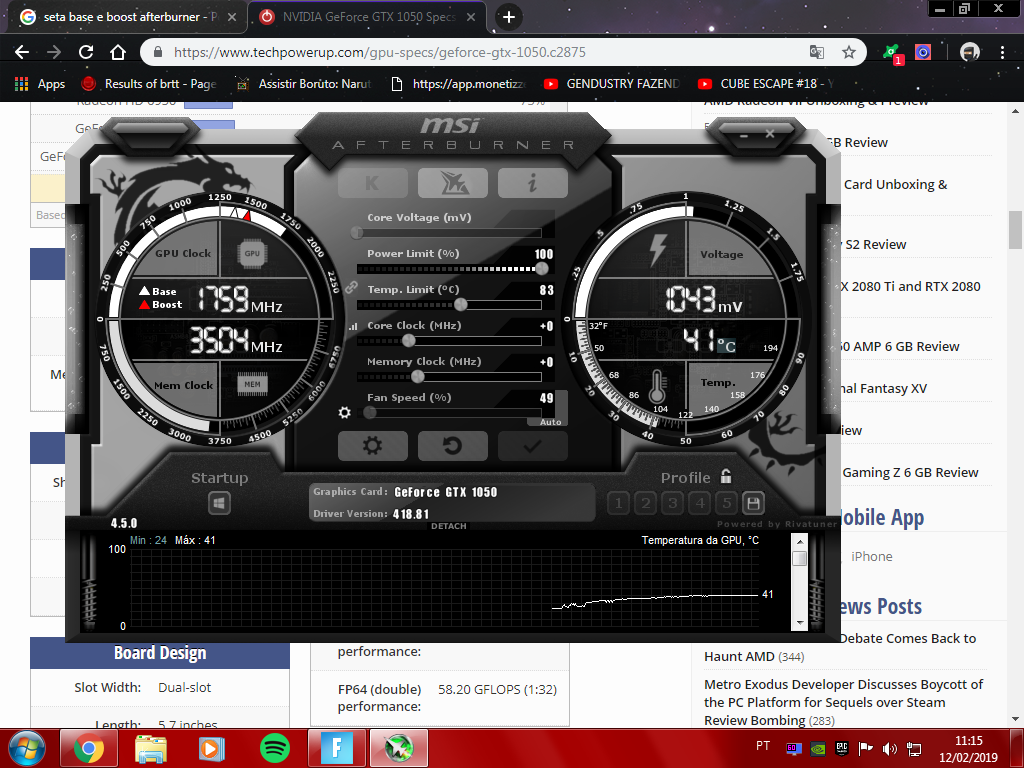1024x768 pixels.
Task: Save profile with the floppy disk icon
Action: point(753,503)
